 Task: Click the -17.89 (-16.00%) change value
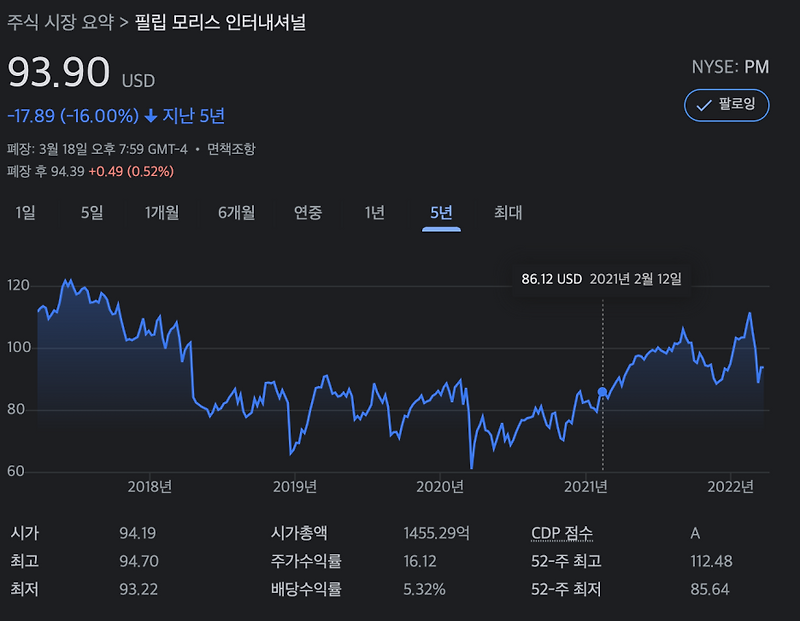pyautogui.click(x=73, y=116)
